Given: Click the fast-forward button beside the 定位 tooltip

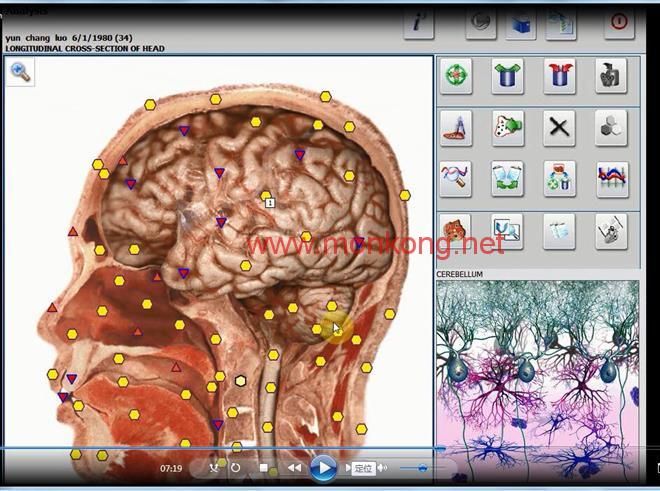Looking at the screenshot, I should [348, 468].
